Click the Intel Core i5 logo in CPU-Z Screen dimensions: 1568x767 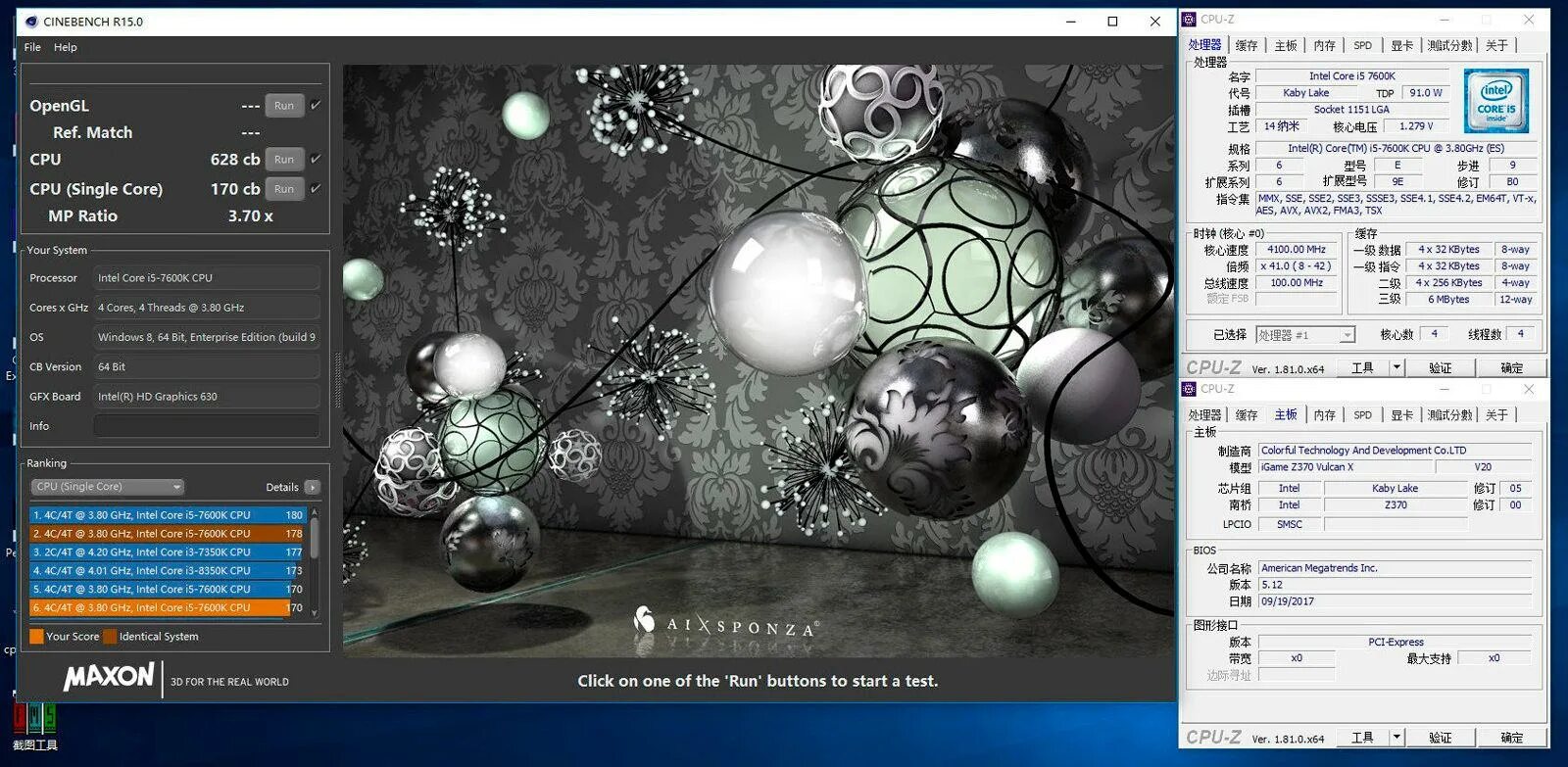point(1496,101)
